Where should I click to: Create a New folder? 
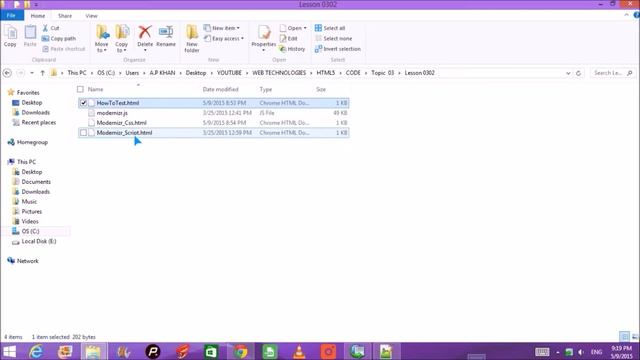pyautogui.click(x=192, y=39)
